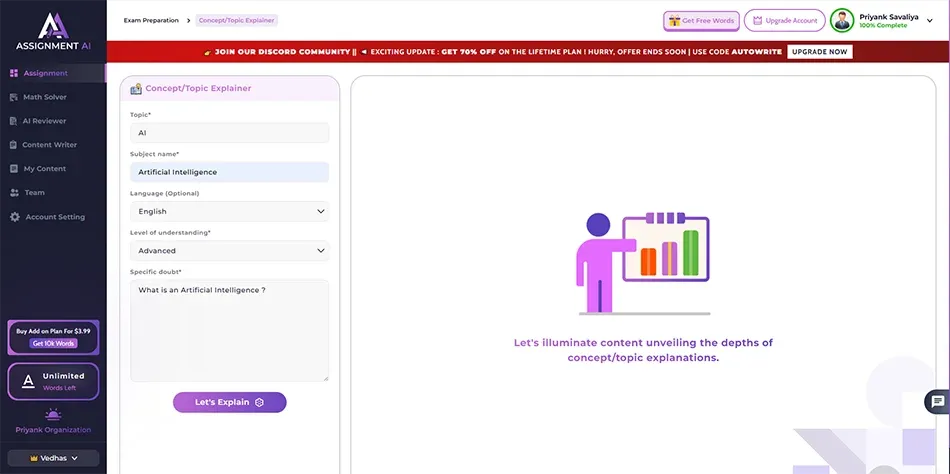
Task: Click the AI Reviewer sidebar icon
Action: (x=14, y=121)
